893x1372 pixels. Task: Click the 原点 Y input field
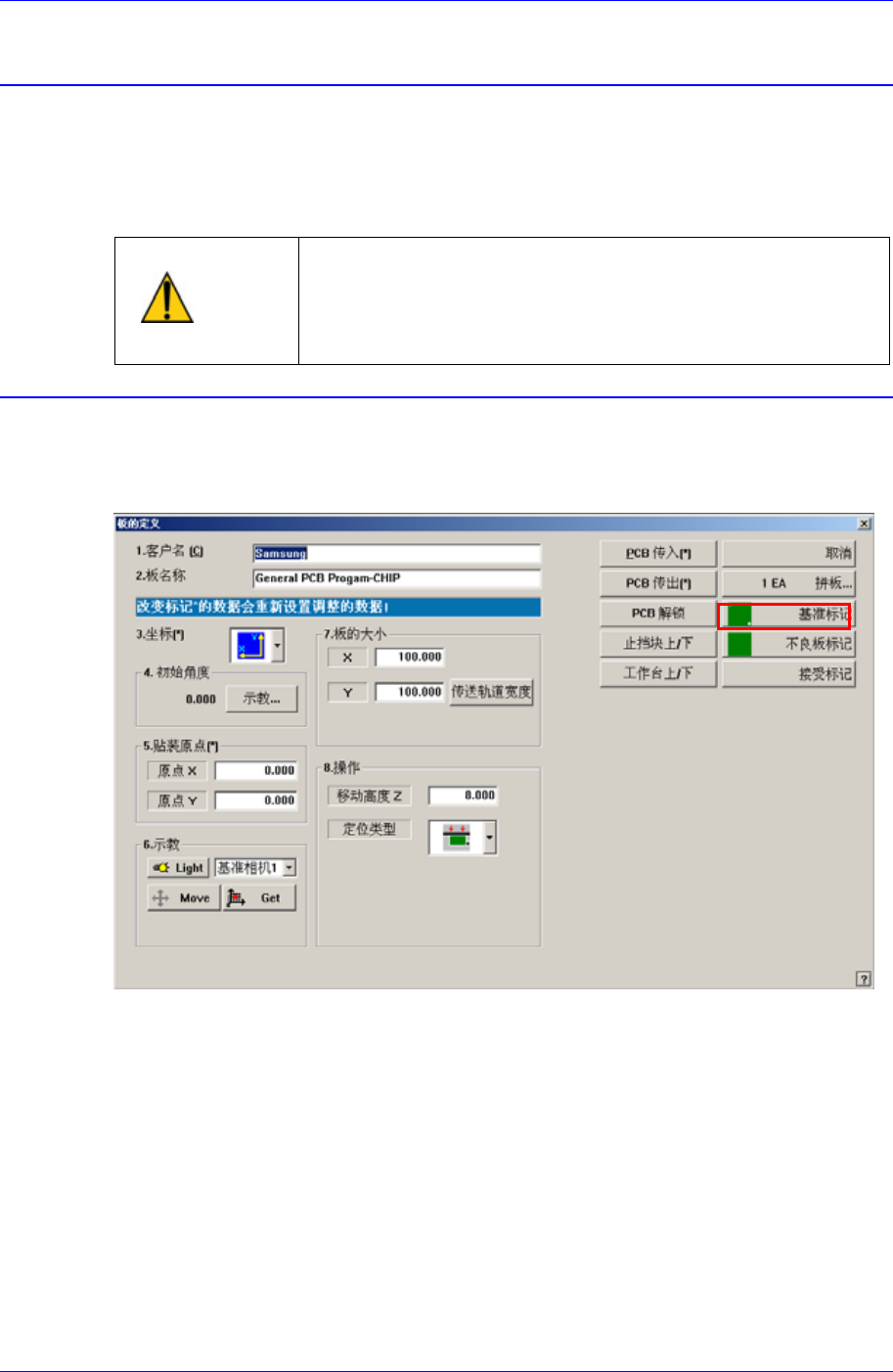(255, 800)
